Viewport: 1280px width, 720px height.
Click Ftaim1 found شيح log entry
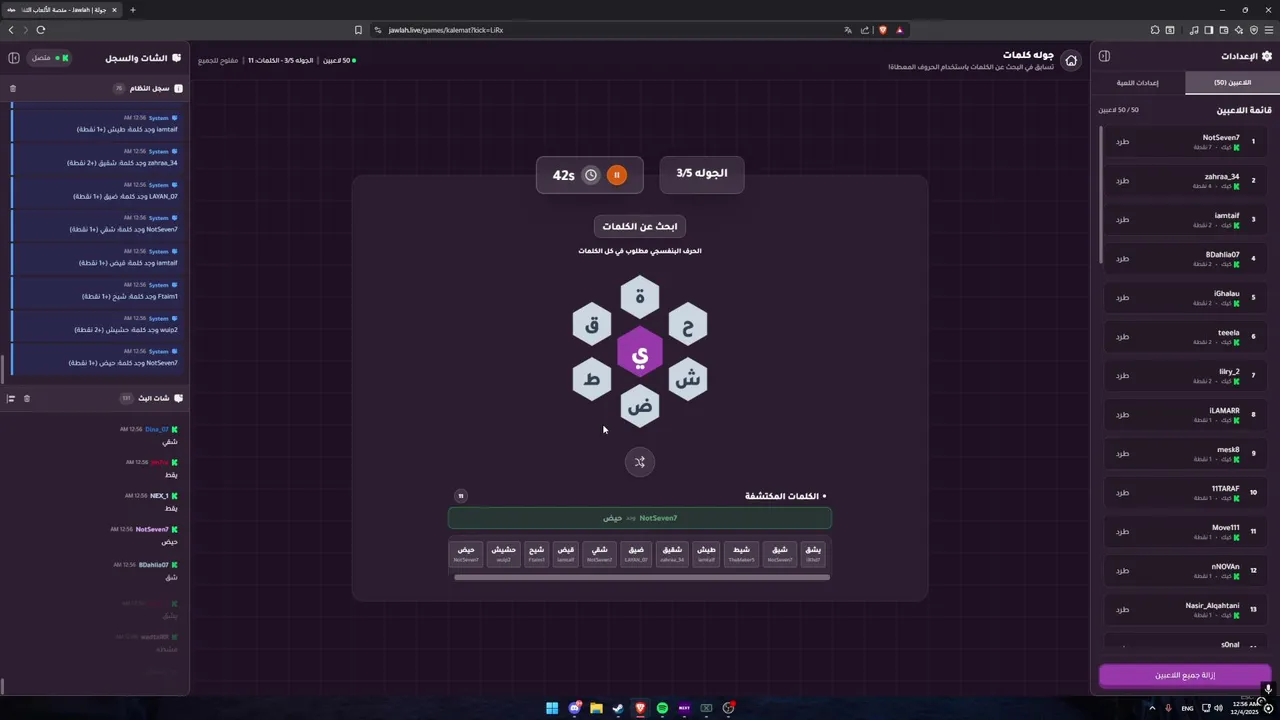click(x=97, y=291)
